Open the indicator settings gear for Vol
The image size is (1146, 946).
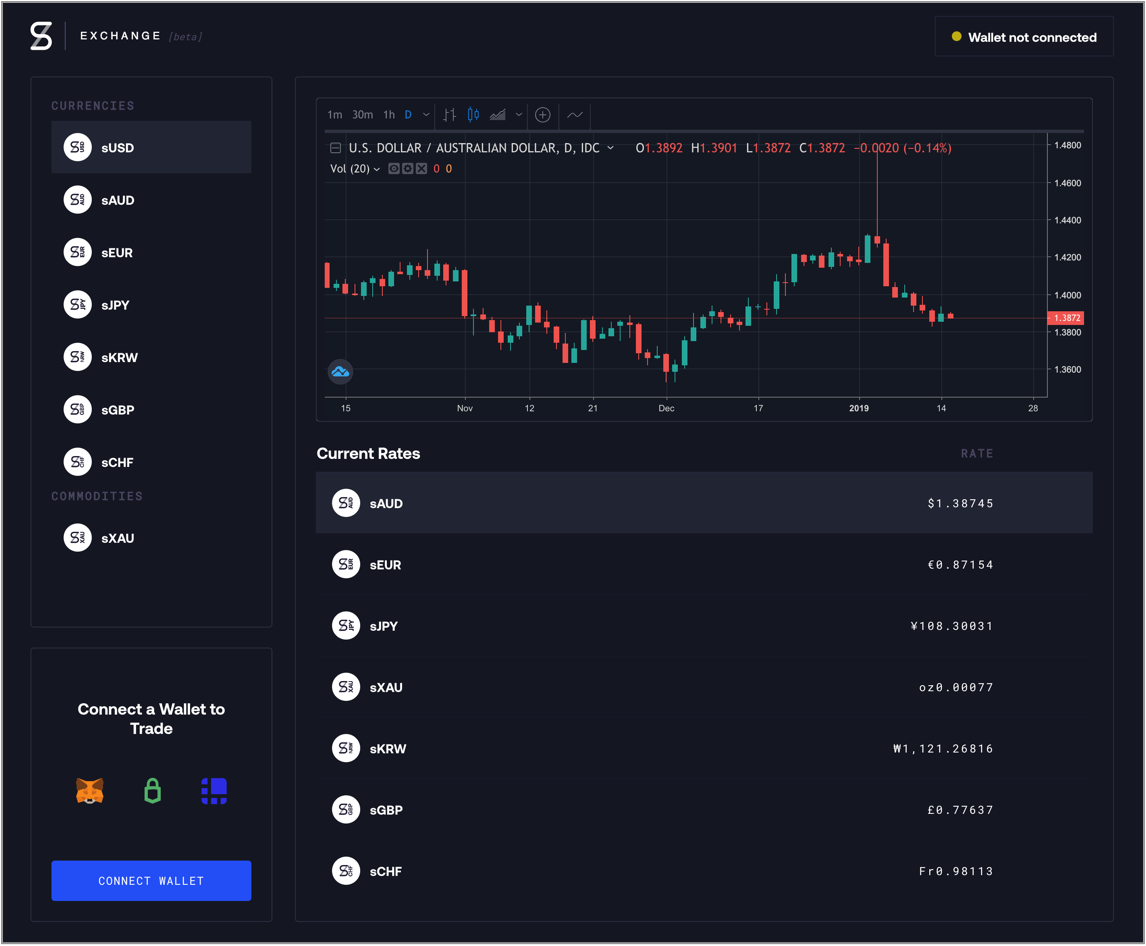(408, 169)
